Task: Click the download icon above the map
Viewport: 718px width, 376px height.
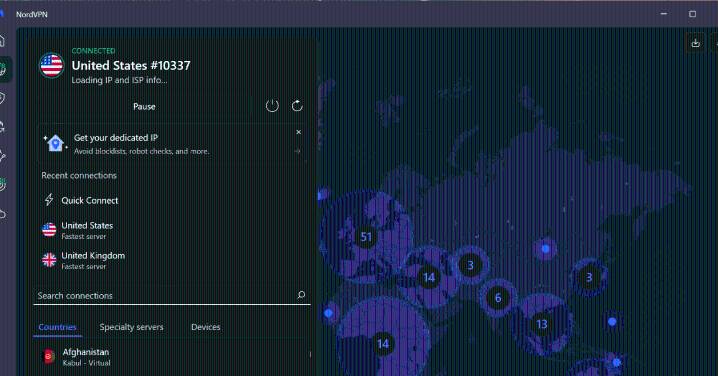Action: pyautogui.click(x=696, y=43)
